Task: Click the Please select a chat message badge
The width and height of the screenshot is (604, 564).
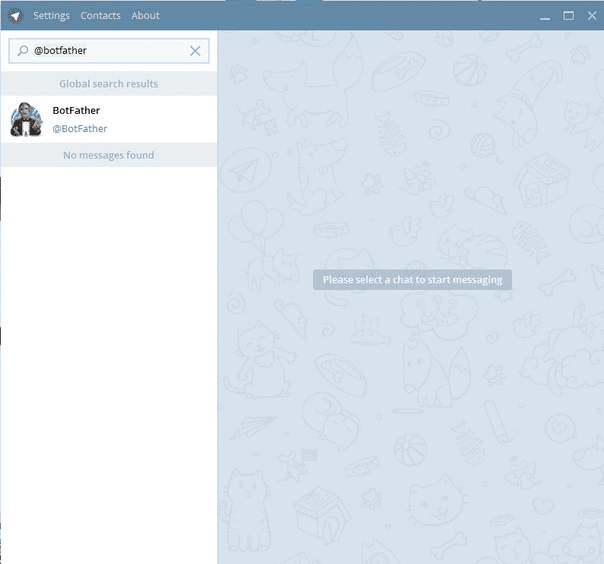Action: [x=412, y=280]
